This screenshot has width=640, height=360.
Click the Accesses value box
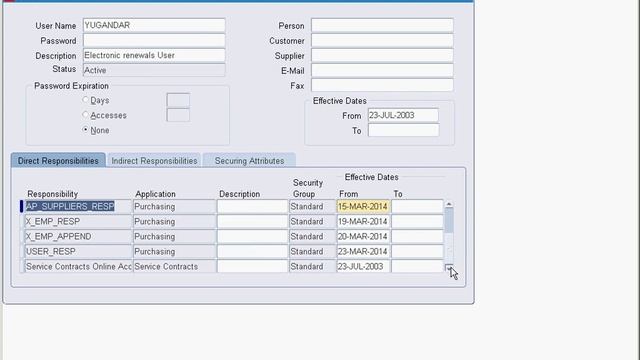tap(178, 115)
